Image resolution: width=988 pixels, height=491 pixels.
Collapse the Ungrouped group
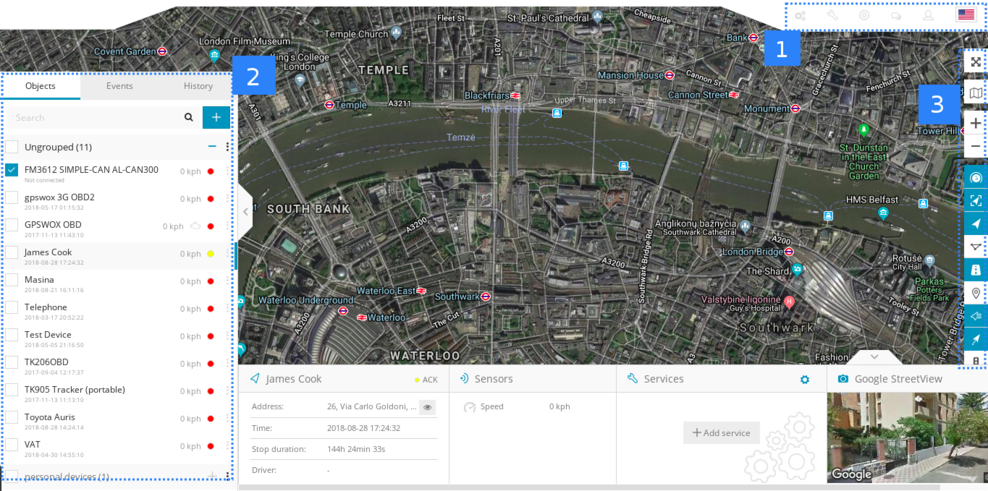[212, 147]
